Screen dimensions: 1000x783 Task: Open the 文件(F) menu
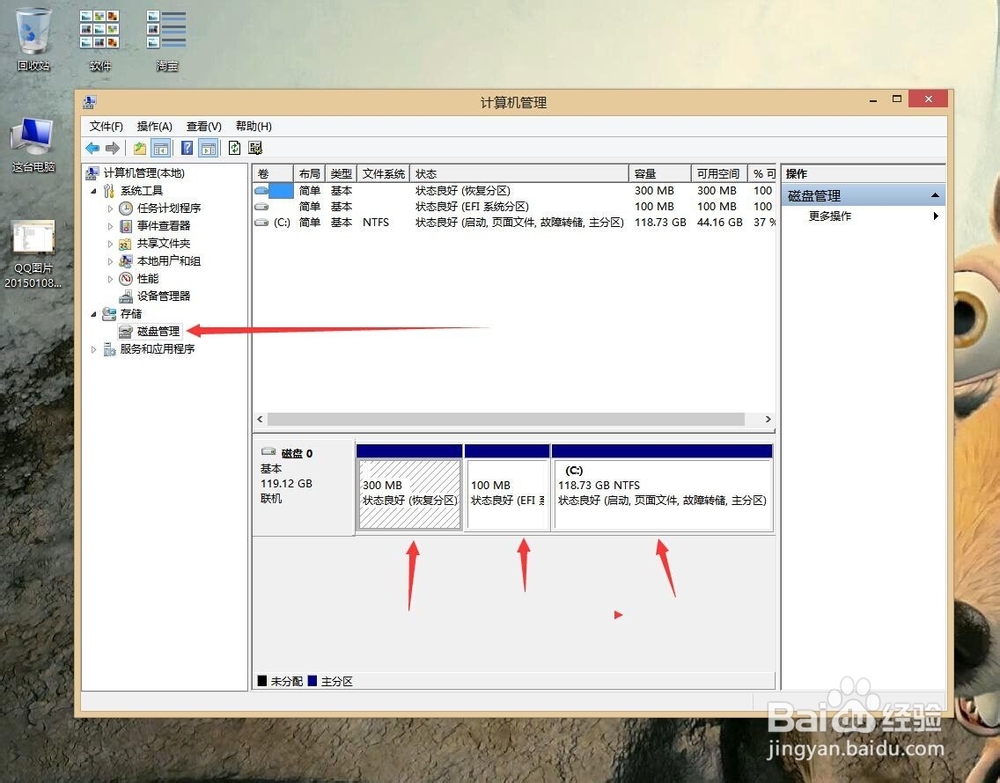[x=106, y=126]
